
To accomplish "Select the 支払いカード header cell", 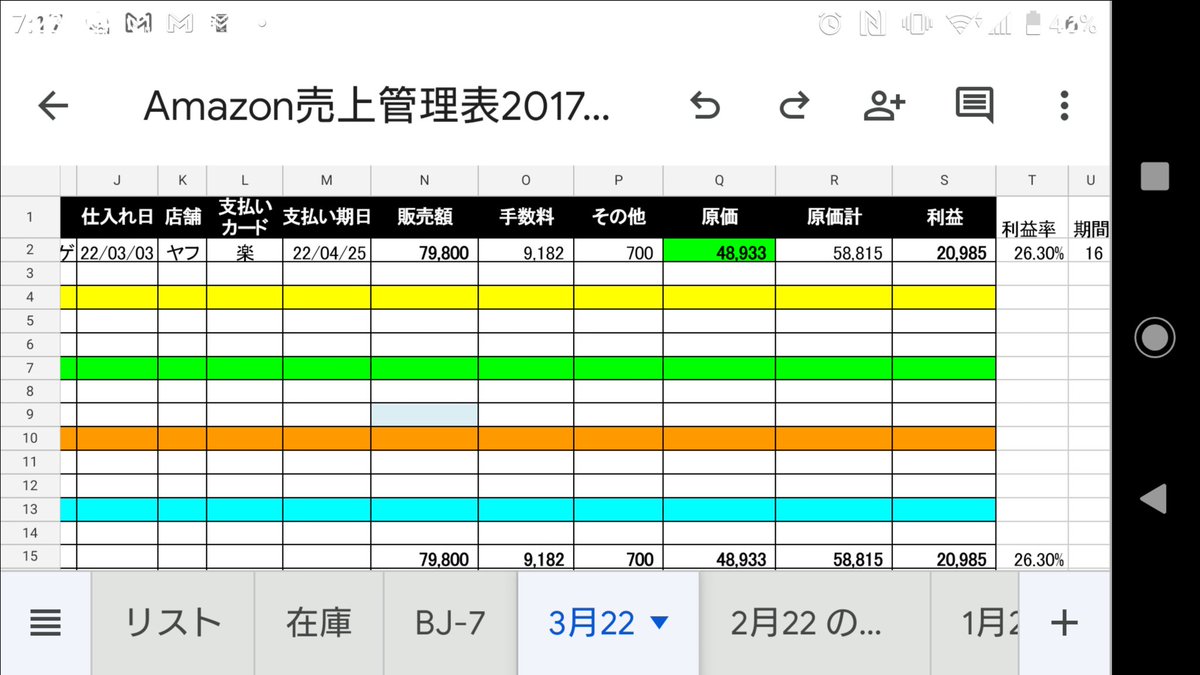I will 245,218.
